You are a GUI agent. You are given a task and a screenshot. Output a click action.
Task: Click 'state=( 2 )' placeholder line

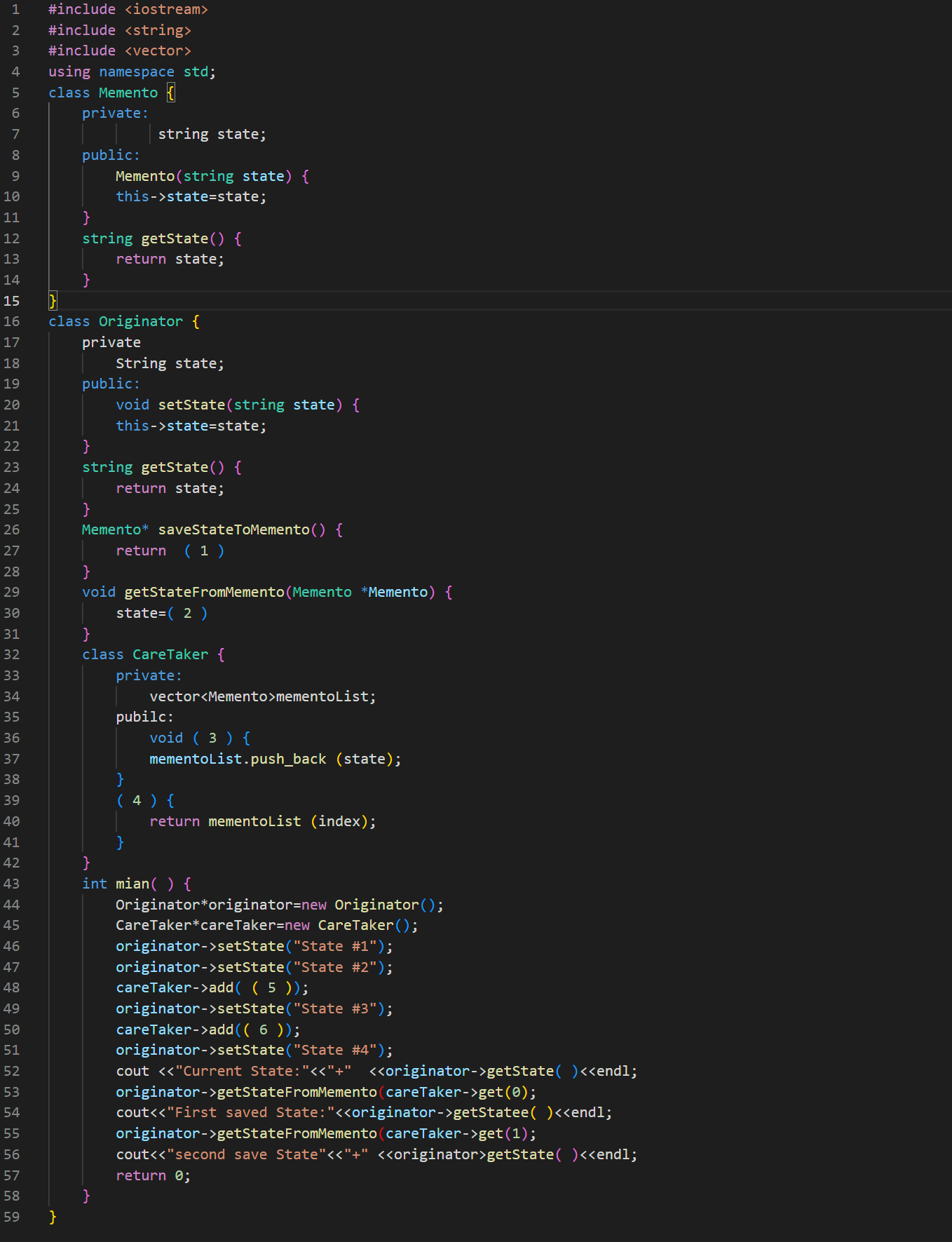coord(162,614)
